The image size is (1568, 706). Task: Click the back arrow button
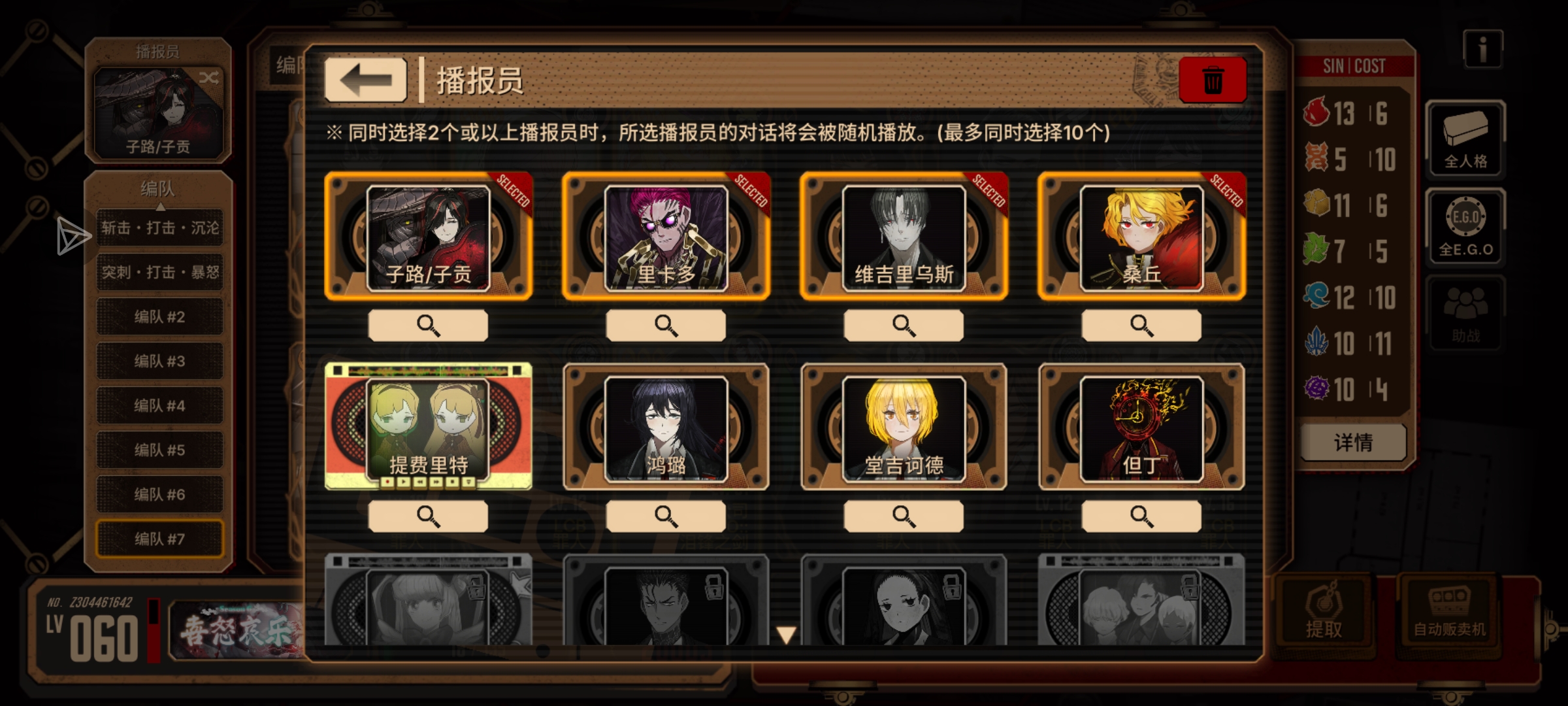click(366, 80)
